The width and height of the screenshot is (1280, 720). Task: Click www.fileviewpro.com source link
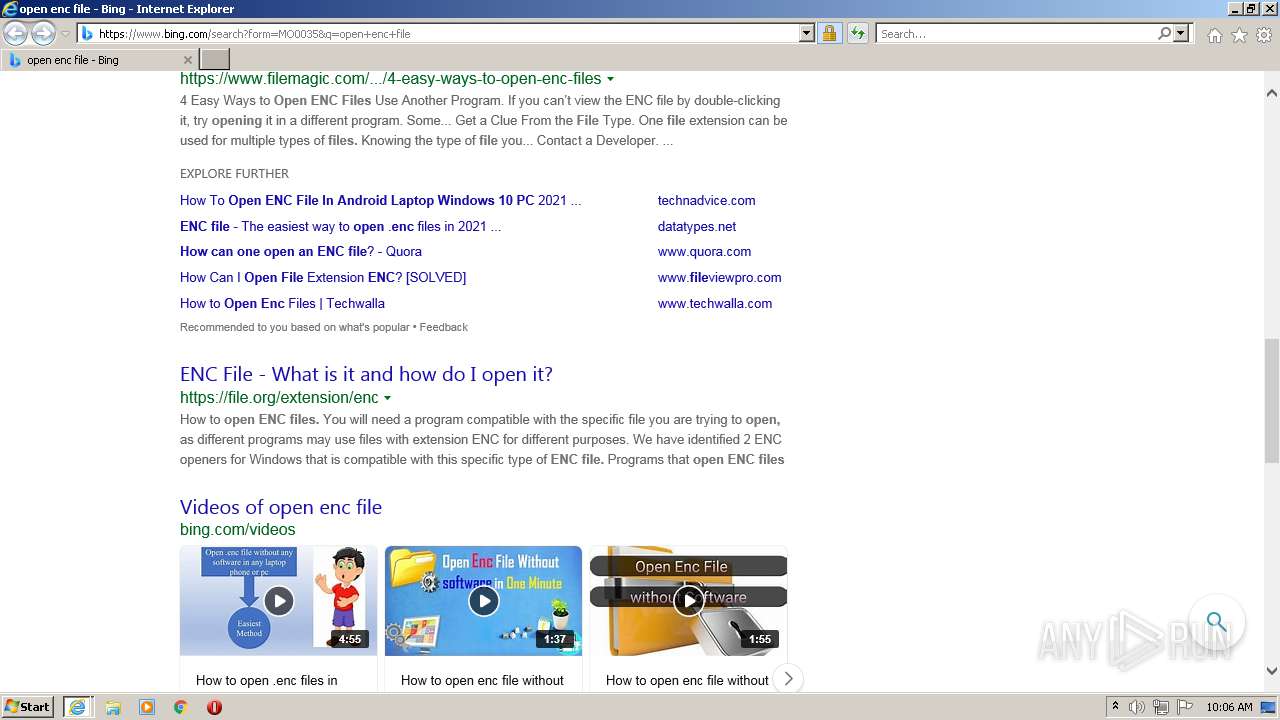point(719,277)
